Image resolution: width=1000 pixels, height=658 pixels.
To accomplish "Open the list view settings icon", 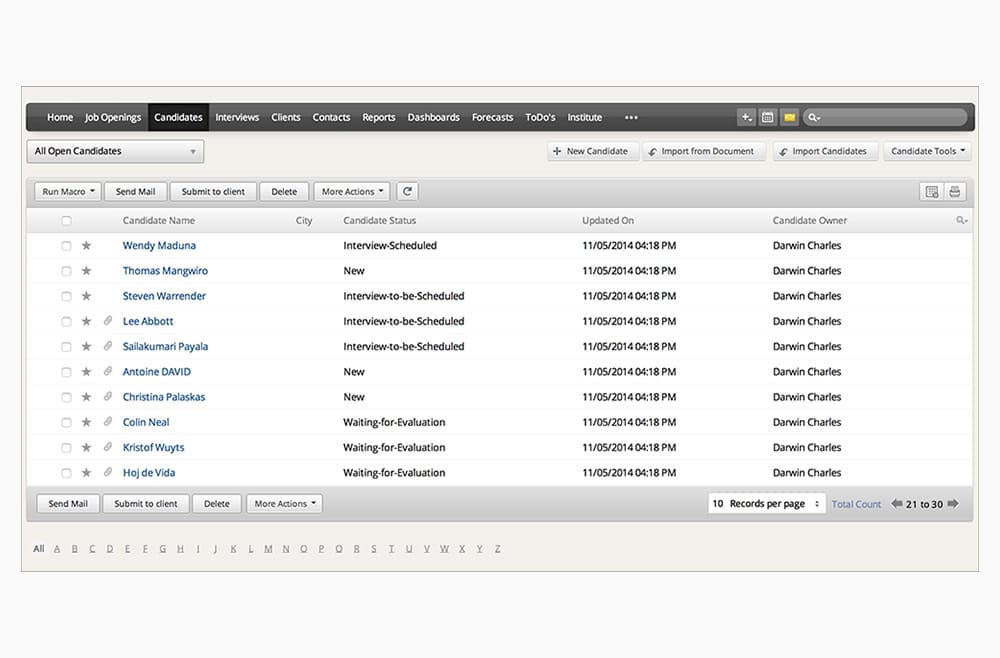I will pyautogui.click(x=932, y=191).
